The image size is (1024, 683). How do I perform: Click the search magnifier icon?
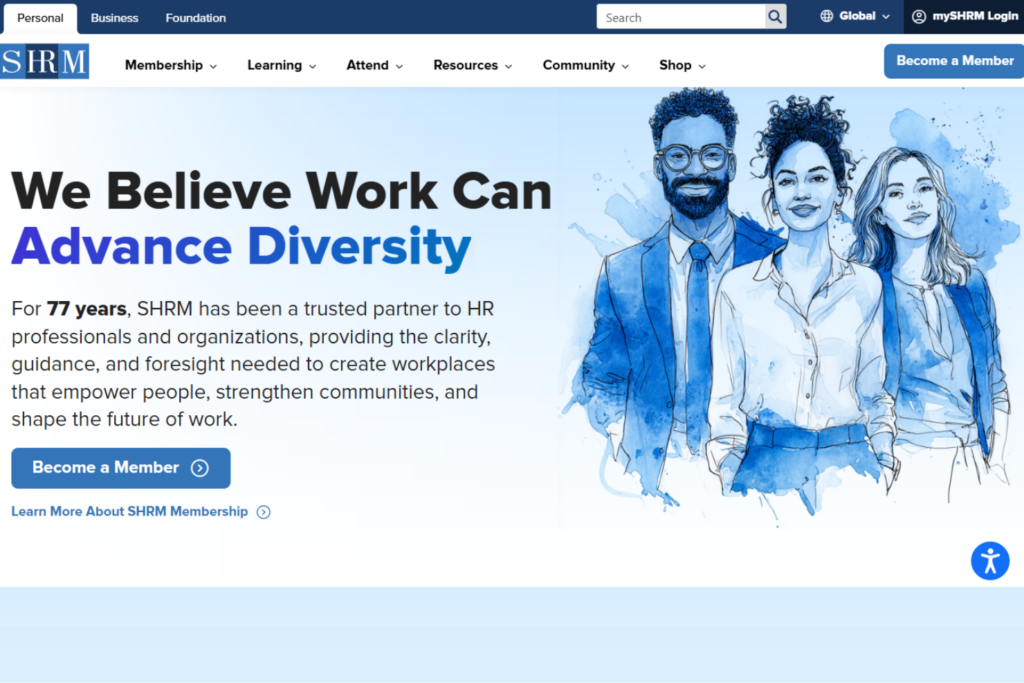click(x=775, y=17)
